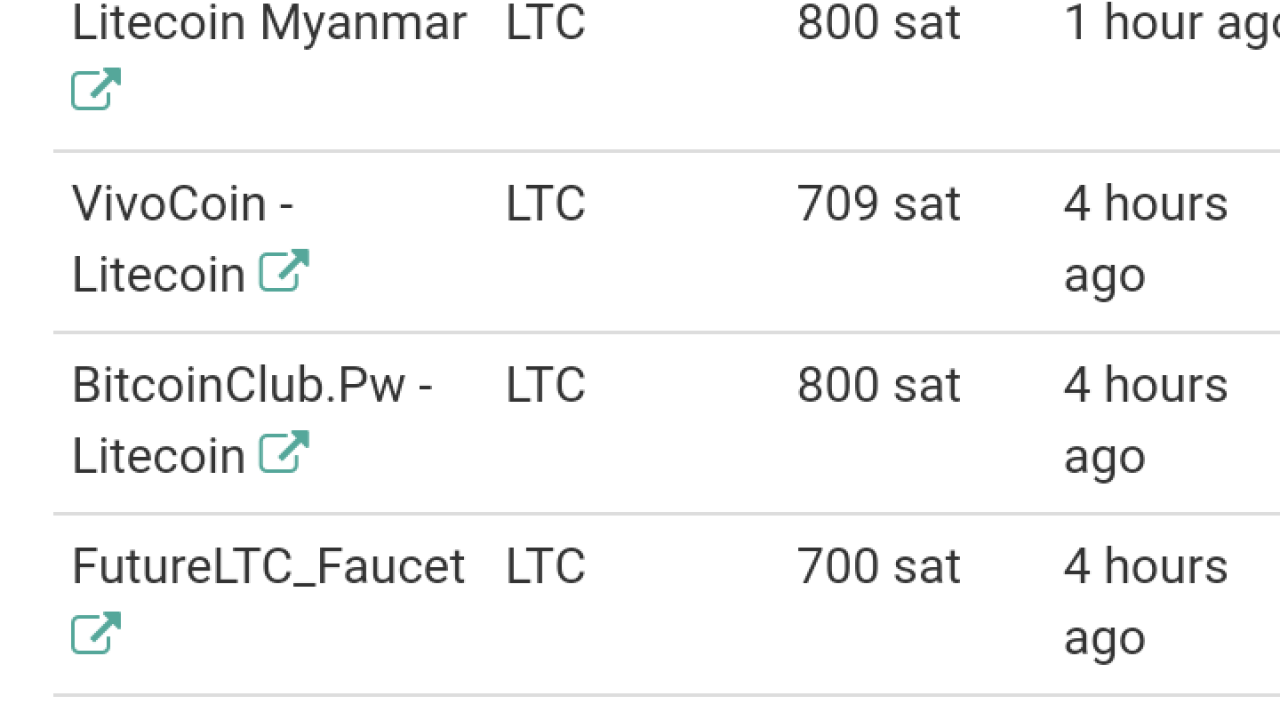This screenshot has width=1280, height=720.
Task: Select LTC currency in VivoCoin row
Action: pos(545,205)
